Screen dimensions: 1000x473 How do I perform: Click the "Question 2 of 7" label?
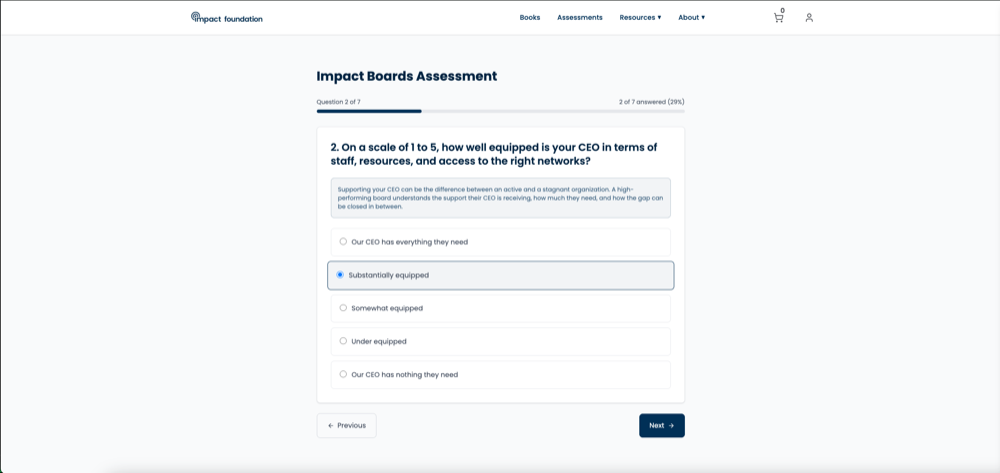pyautogui.click(x=339, y=102)
